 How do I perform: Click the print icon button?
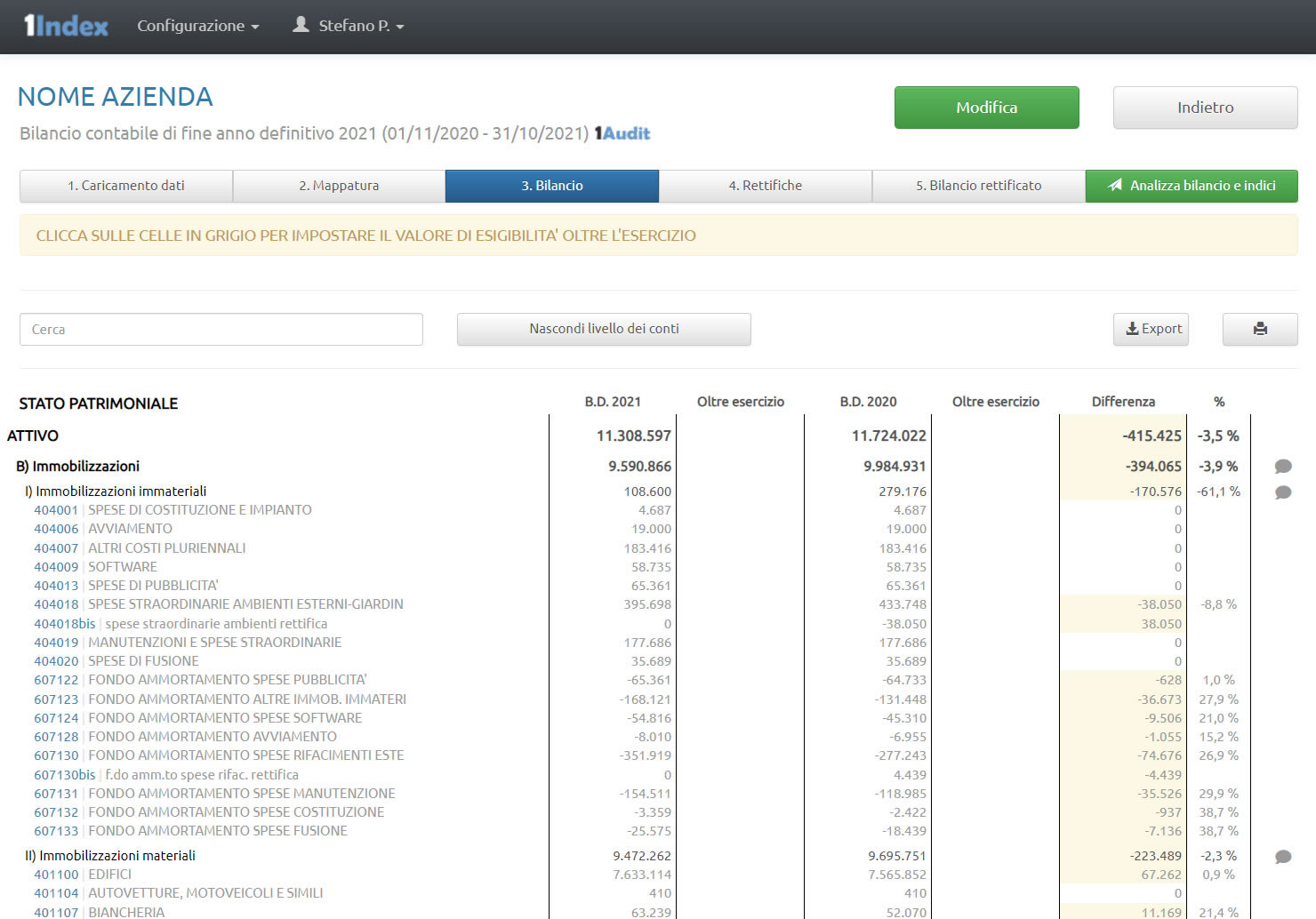pyautogui.click(x=1260, y=329)
